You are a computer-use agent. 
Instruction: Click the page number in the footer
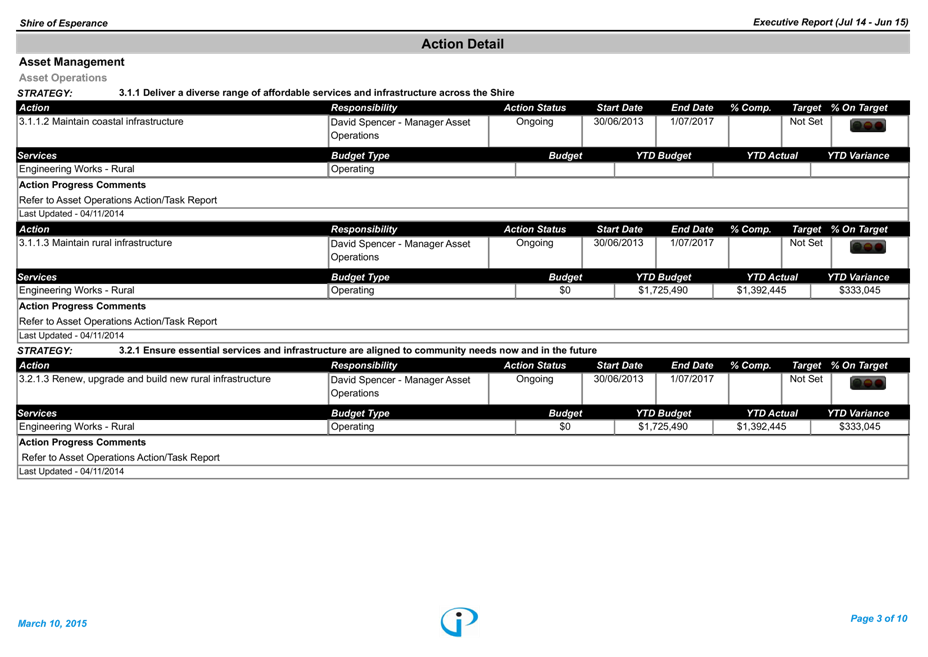point(878,619)
